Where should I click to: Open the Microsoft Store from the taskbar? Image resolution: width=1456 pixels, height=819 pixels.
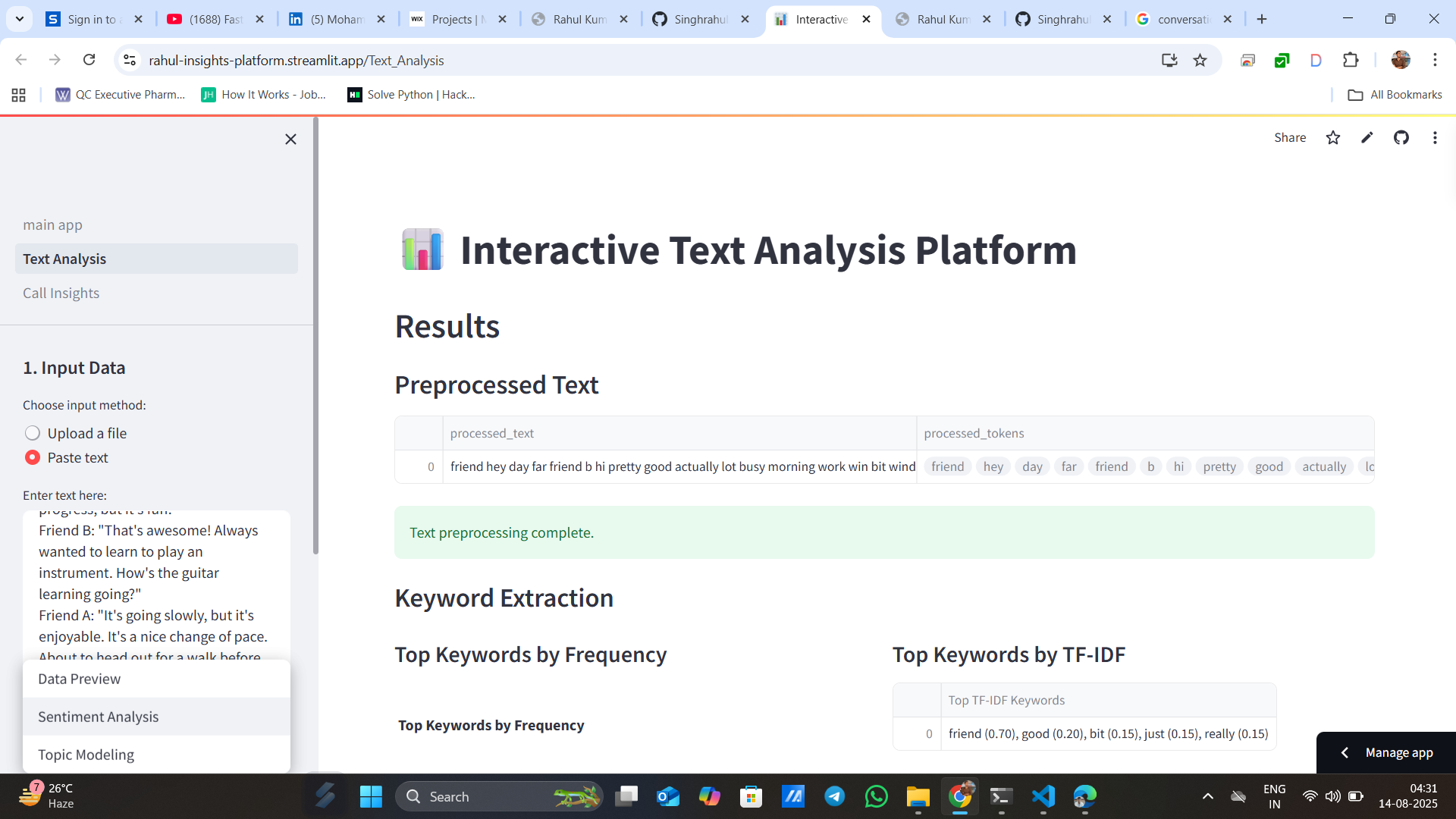[x=751, y=796]
